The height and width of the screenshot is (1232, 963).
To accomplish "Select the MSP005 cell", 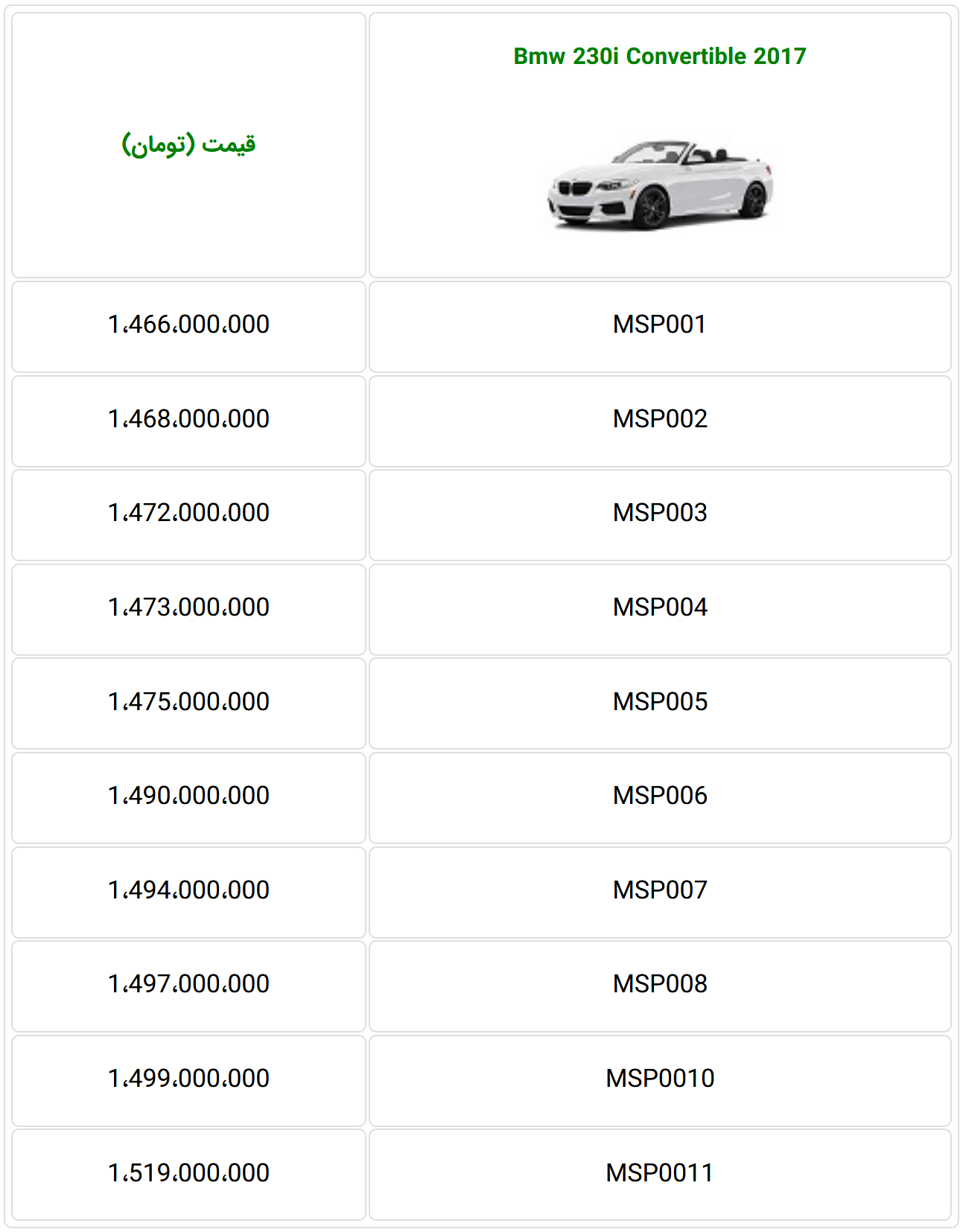I will tap(660, 702).
